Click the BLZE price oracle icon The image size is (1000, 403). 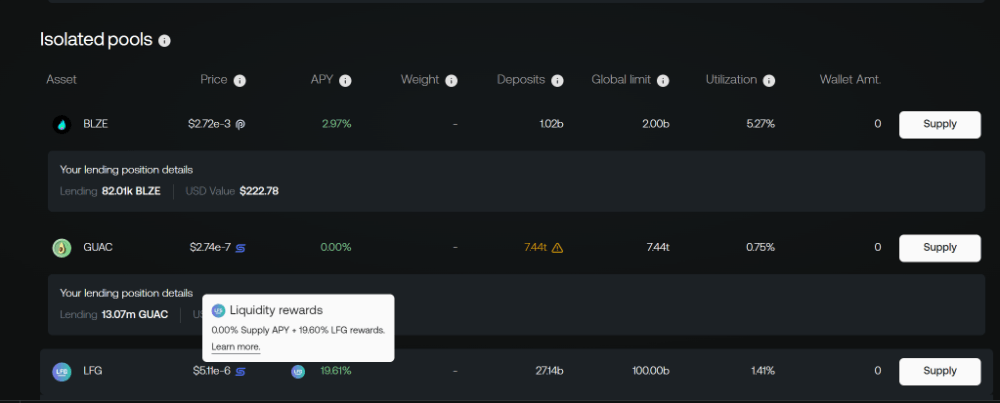point(240,124)
